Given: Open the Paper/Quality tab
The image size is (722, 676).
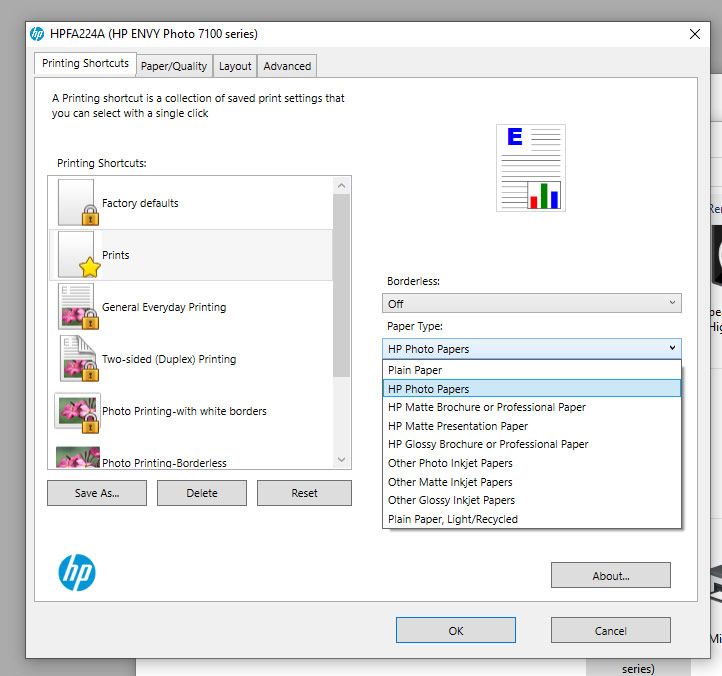Looking at the screenshot, I should 174,66.
